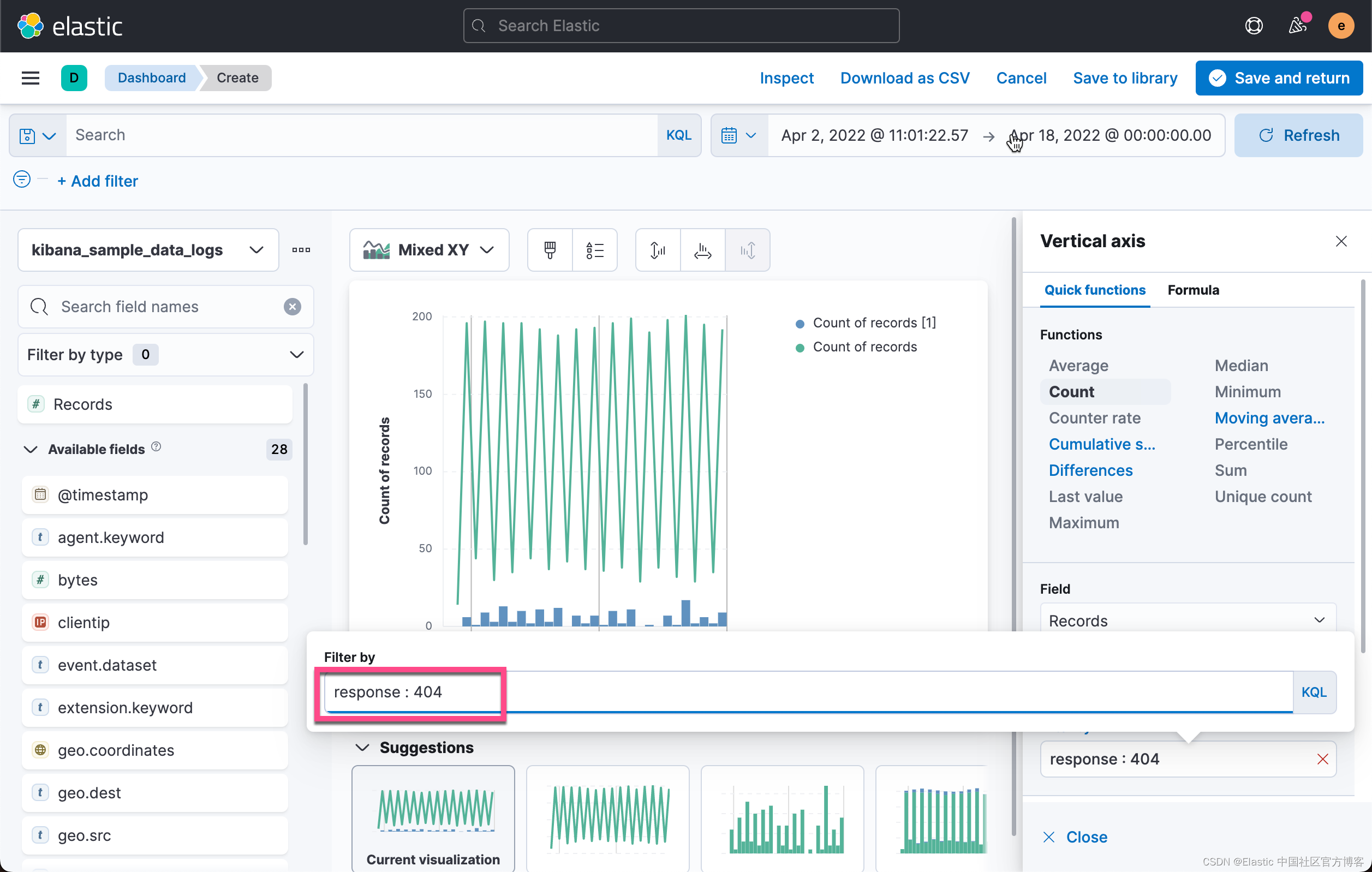Click the hamburger navigation menu icon
The image size is (1372, 872).
click(x=30, y=78)
